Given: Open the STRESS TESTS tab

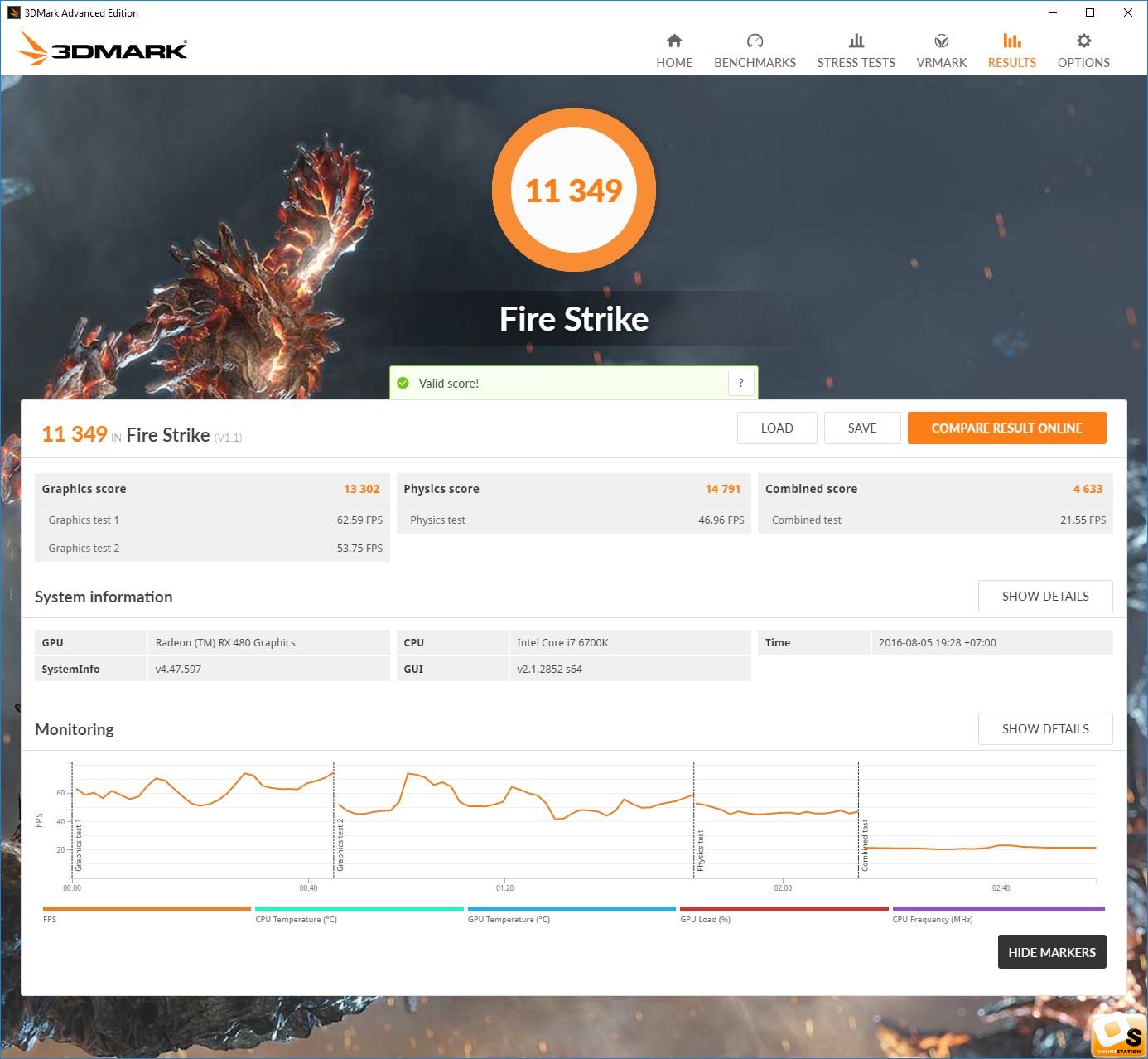Looking at the screenshot, I should coord(856,63).
